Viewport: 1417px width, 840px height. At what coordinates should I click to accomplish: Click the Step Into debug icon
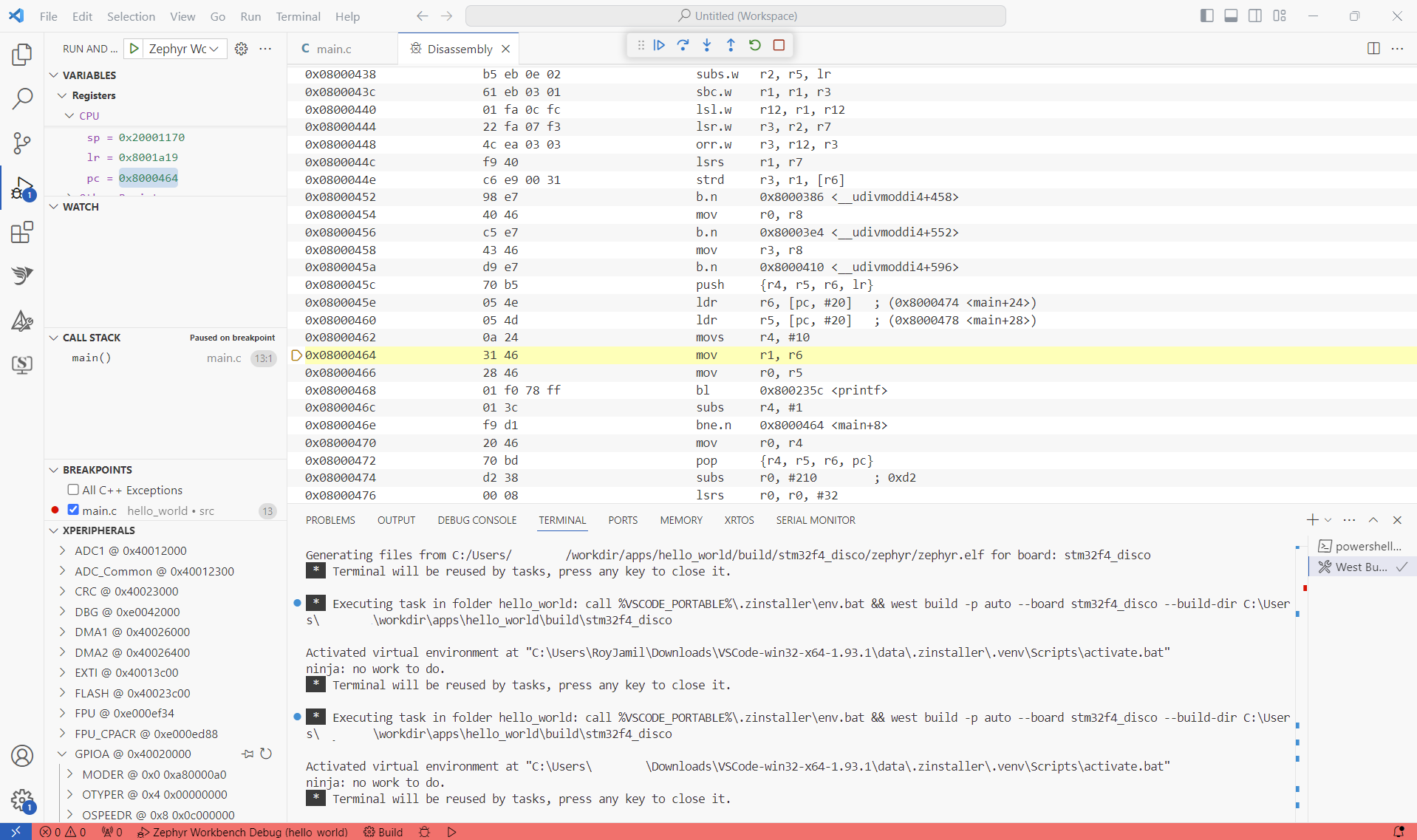point(707,45)
